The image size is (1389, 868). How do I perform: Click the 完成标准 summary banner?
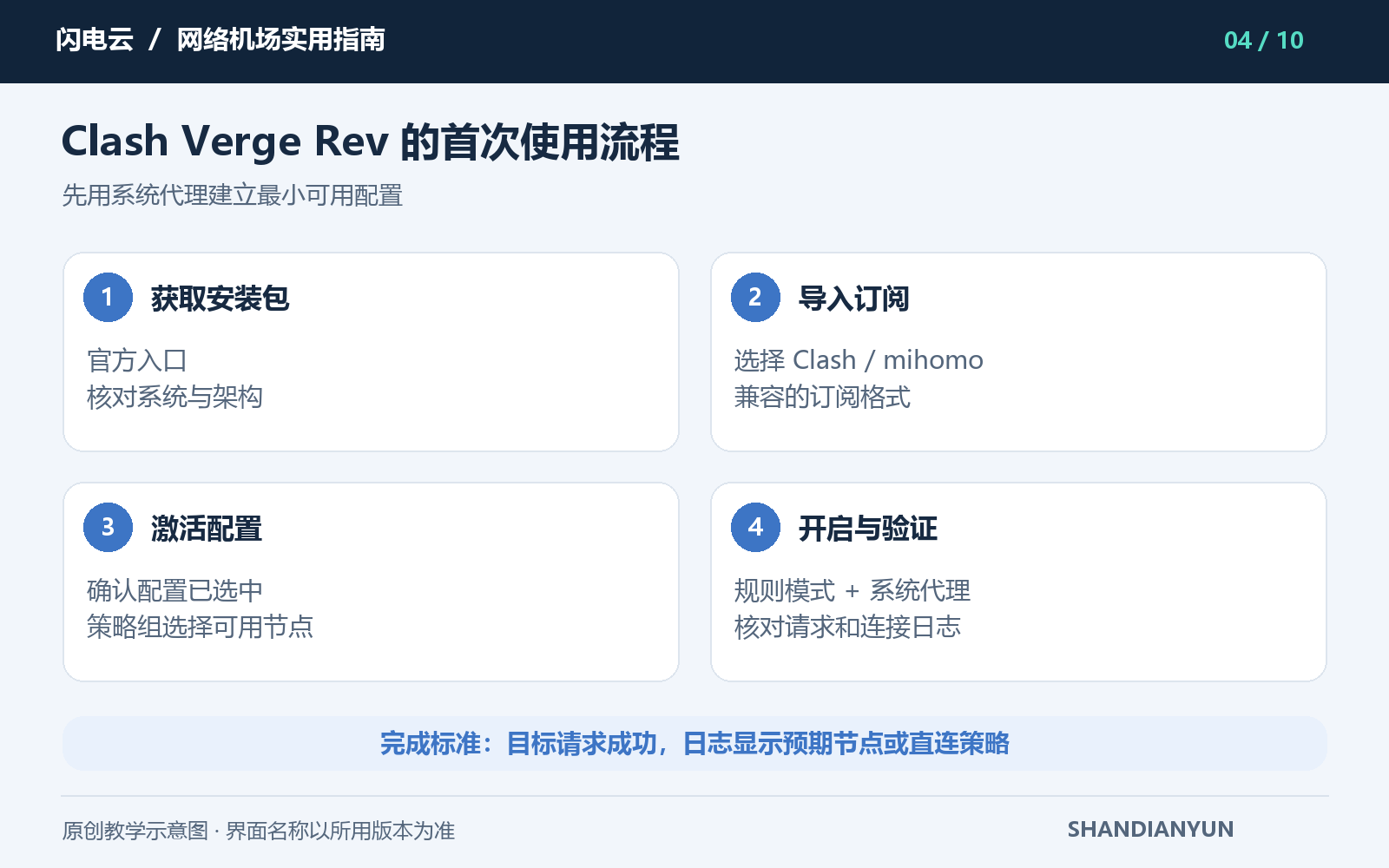(x=694, y=744)
